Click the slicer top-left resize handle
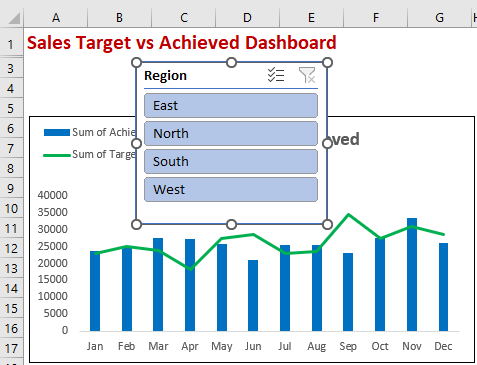The width and height of the screenshot is (477, 365). coord(136,62)
